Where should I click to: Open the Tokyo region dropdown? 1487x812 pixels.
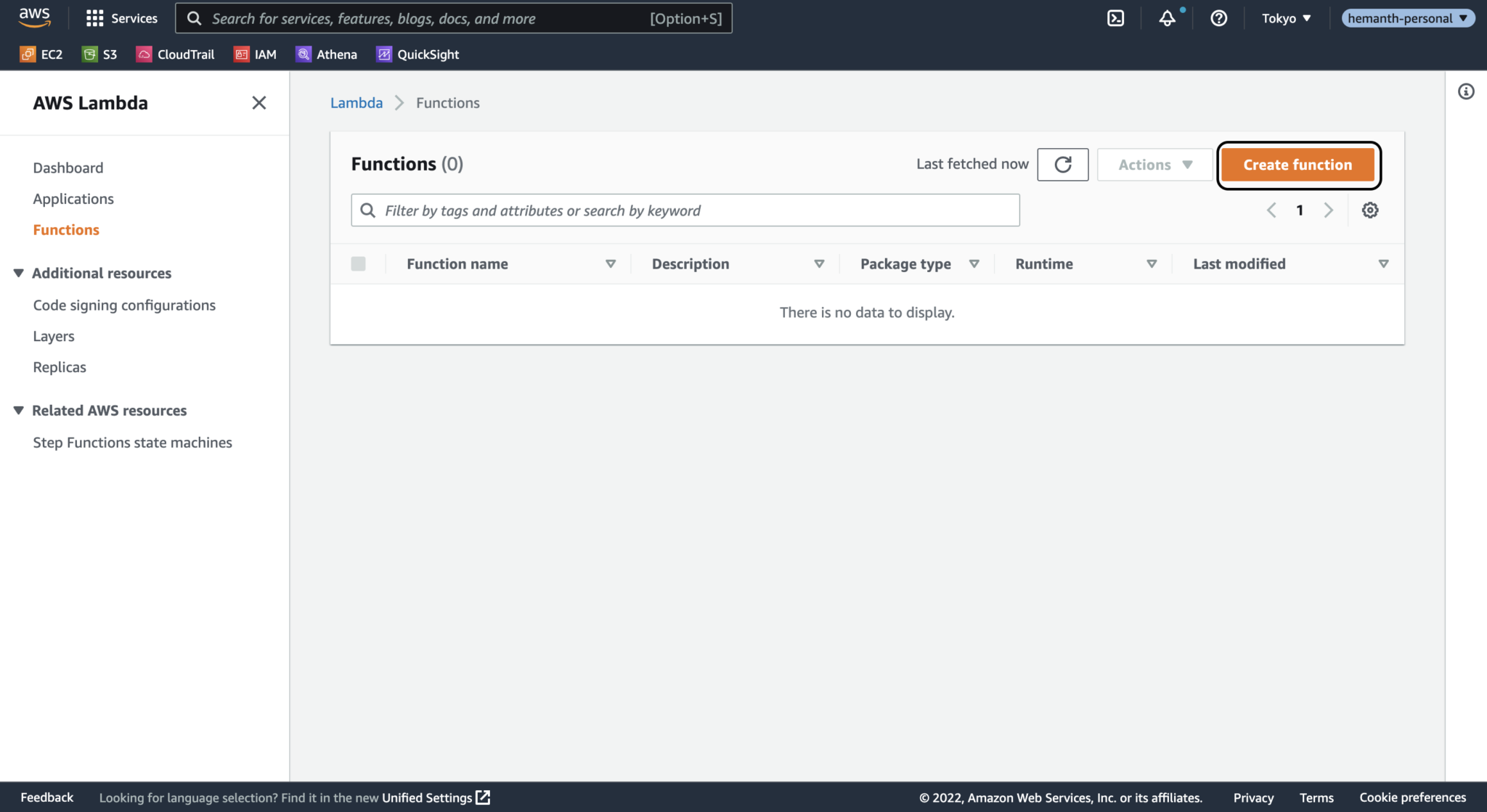tap(1286, 18)
